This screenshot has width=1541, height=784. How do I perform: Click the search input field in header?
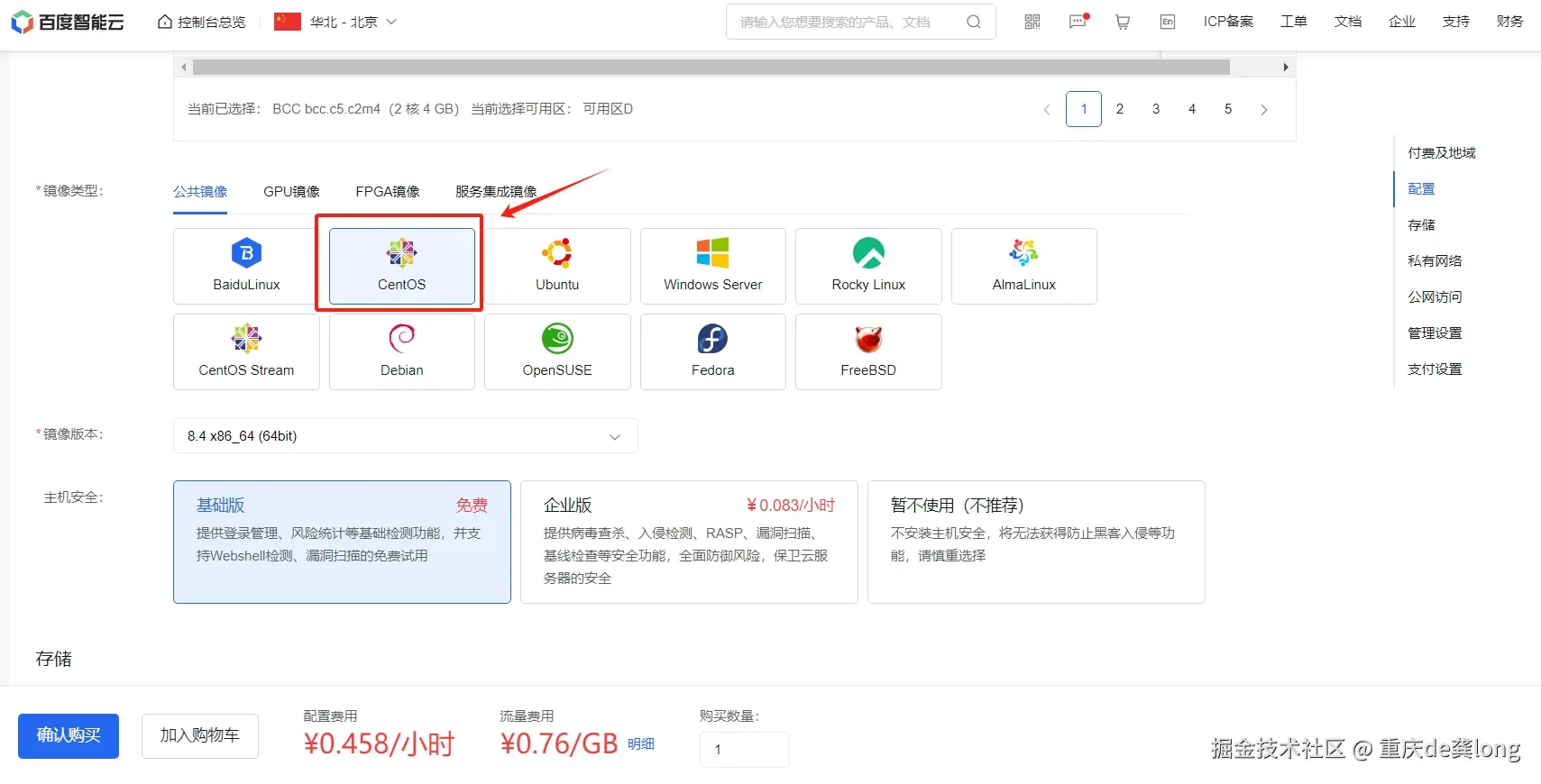[848, 22]
